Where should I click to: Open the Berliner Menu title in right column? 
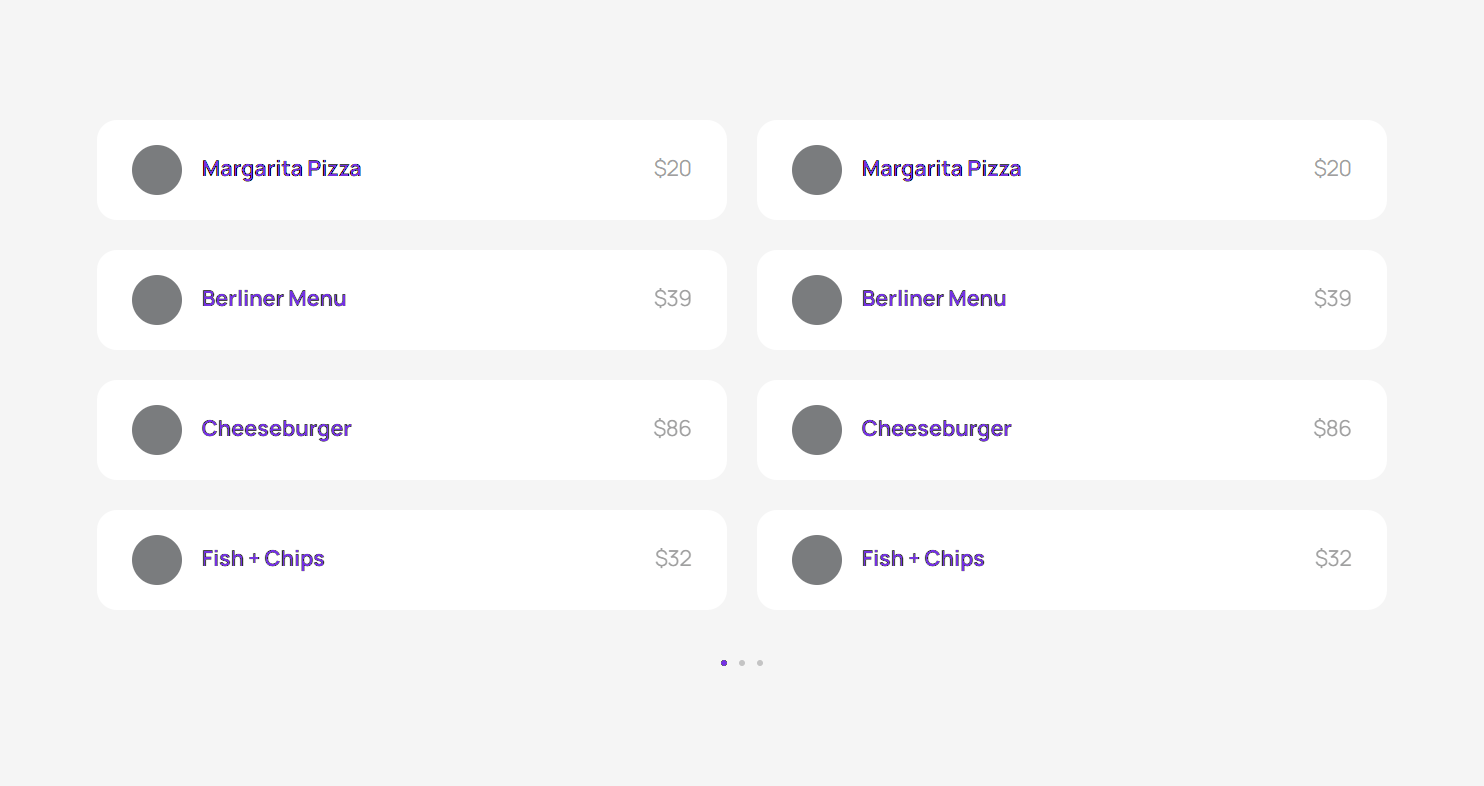(933, 299)
